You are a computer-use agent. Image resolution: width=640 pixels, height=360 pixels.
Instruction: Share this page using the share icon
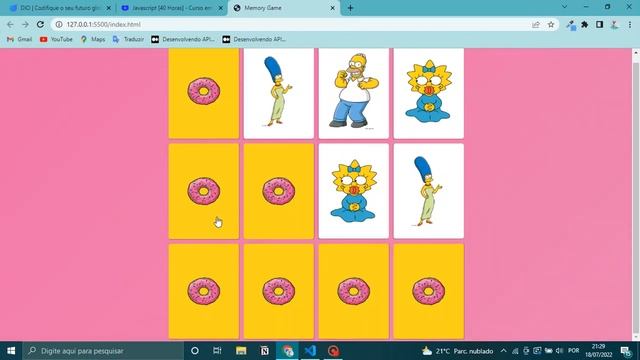click(536, 24)
